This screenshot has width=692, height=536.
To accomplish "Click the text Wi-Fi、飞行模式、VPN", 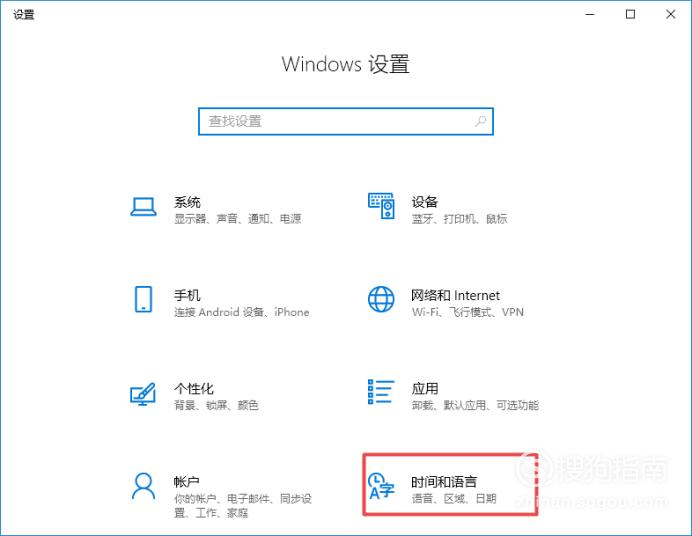I will [x=468, y=312].
